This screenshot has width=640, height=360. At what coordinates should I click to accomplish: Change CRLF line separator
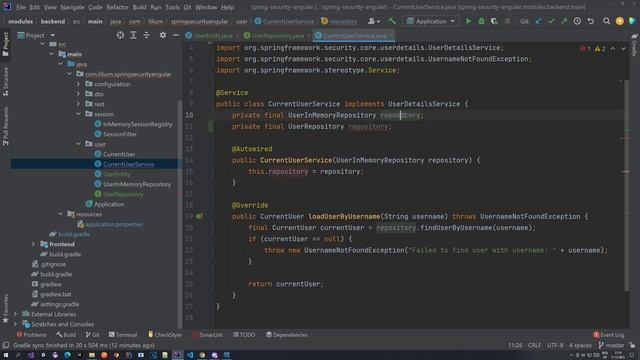point(534,345)
